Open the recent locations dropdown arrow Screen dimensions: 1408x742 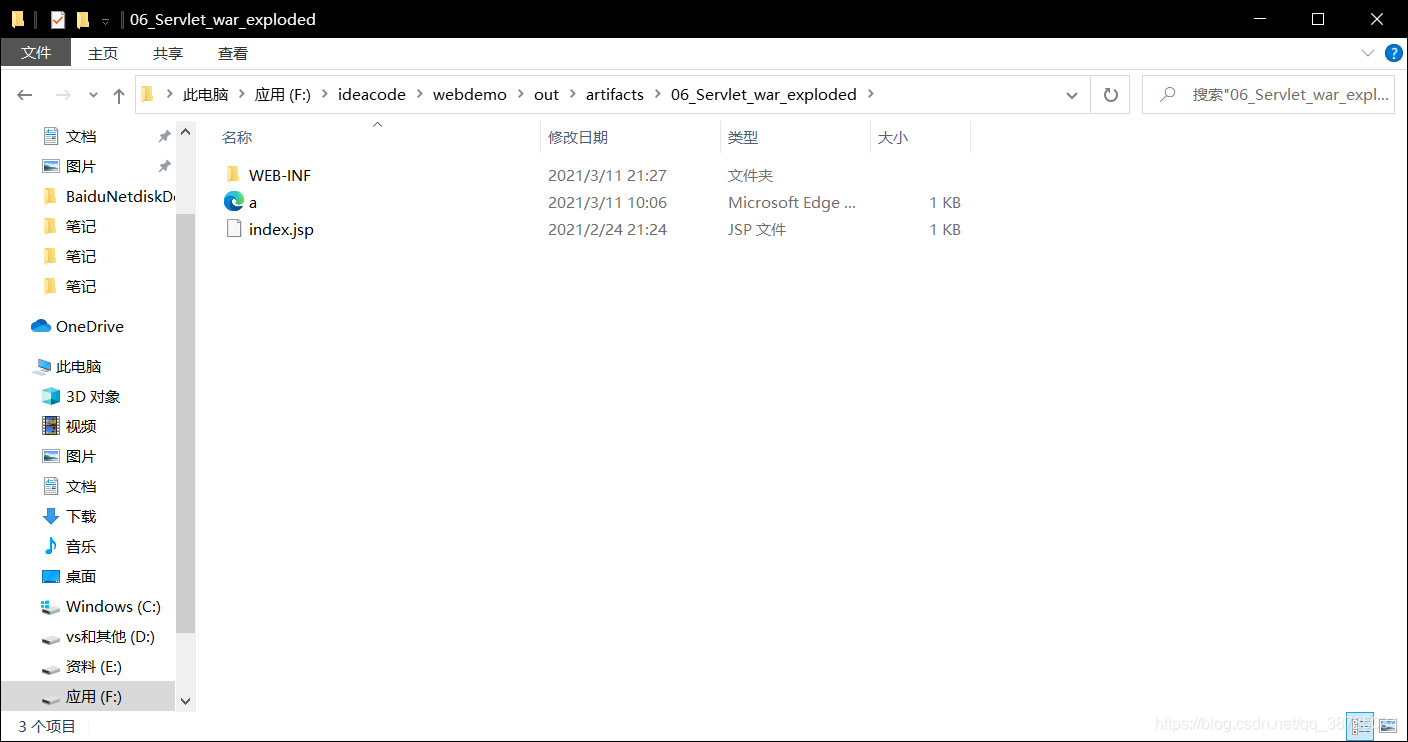coord(93,95)
